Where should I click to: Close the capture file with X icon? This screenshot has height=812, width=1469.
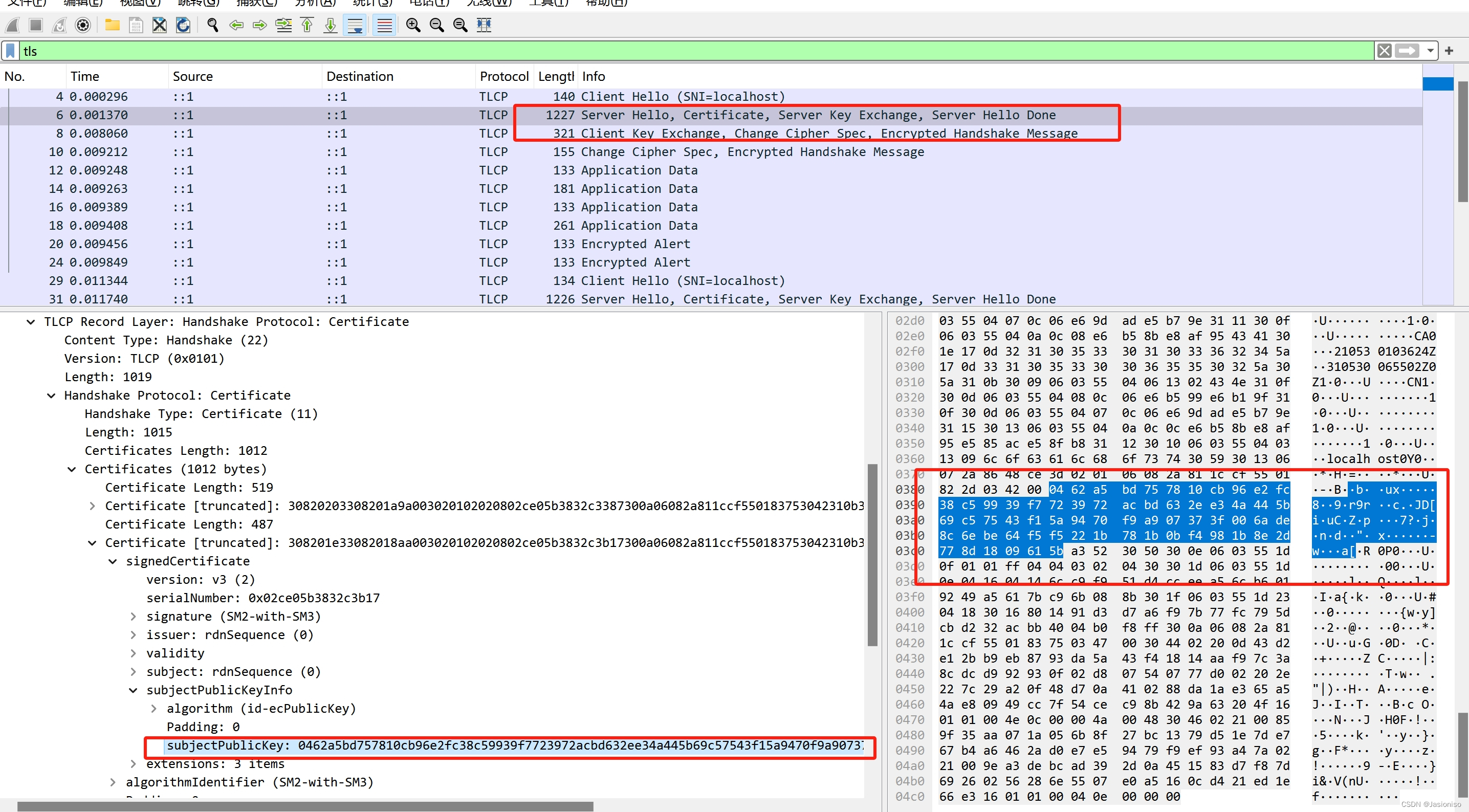[x=160, y=25]
